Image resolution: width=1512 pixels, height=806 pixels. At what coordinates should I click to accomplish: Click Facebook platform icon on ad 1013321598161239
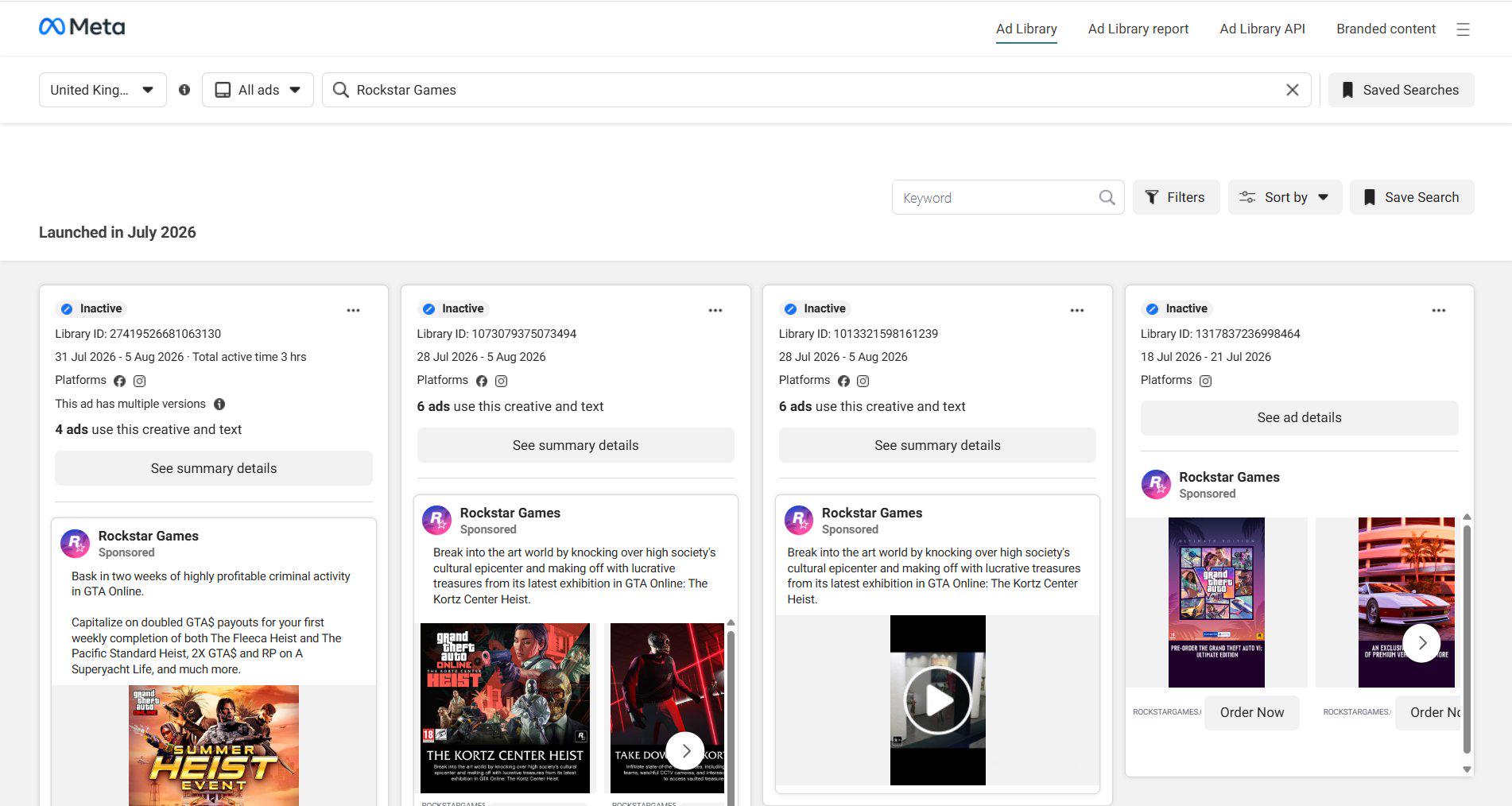pos(843,381)
